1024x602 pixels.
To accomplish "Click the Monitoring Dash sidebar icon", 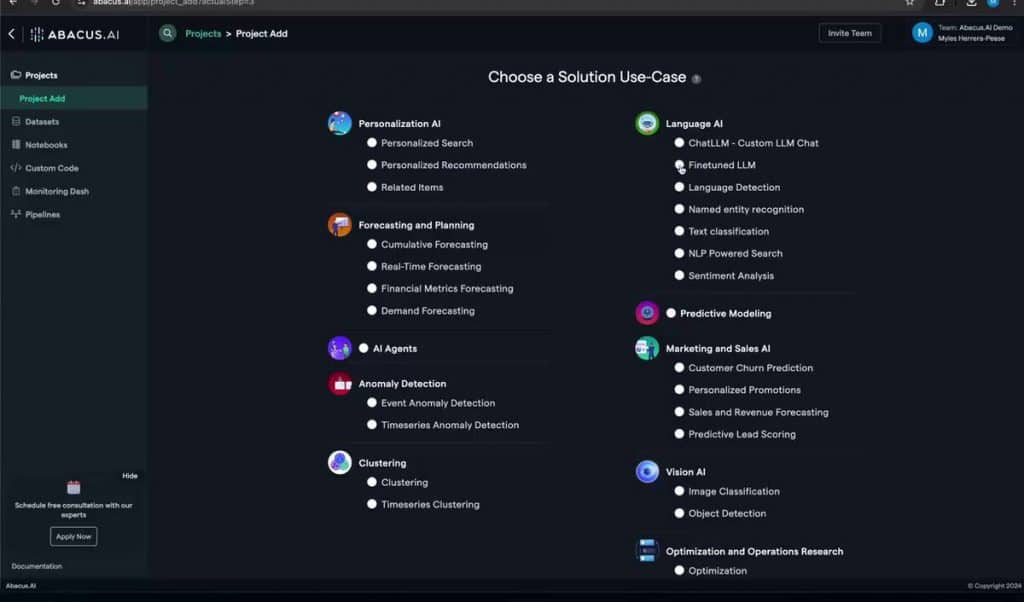I will 16,191.
